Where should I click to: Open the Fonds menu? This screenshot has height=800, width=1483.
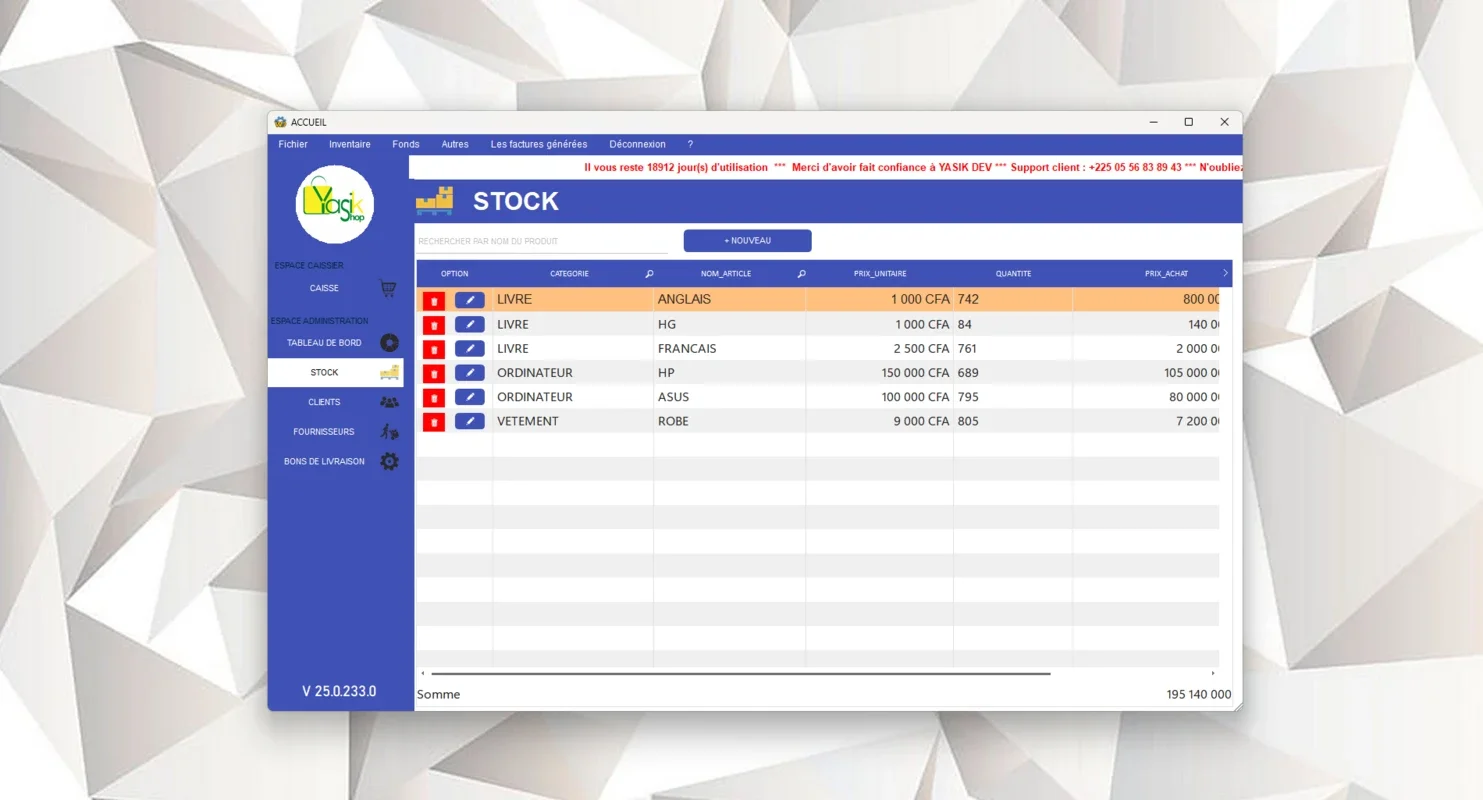pyautogui.click(x=406, y=144)
